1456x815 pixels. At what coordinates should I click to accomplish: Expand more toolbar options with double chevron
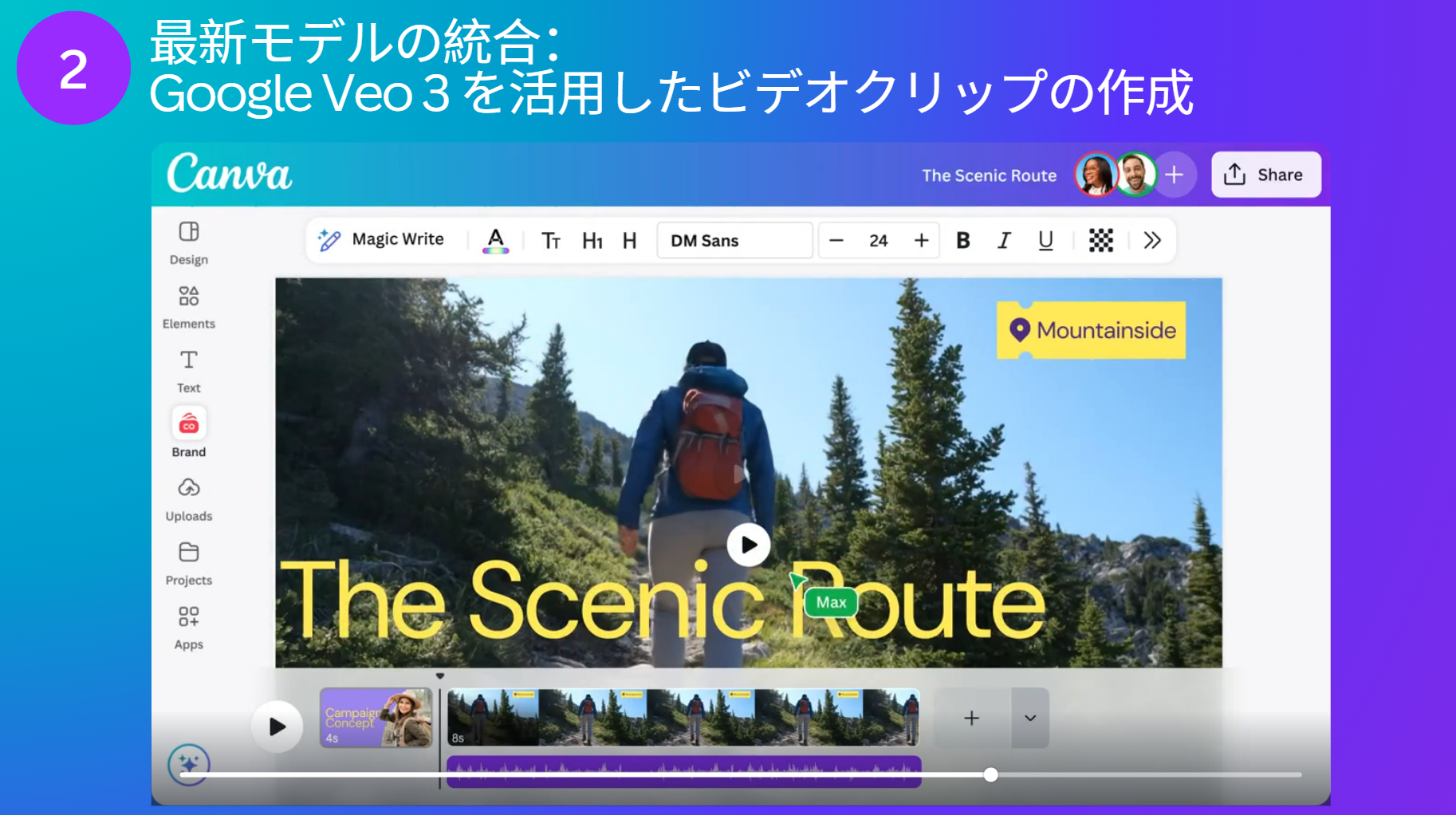click(x=1151, y=240)
